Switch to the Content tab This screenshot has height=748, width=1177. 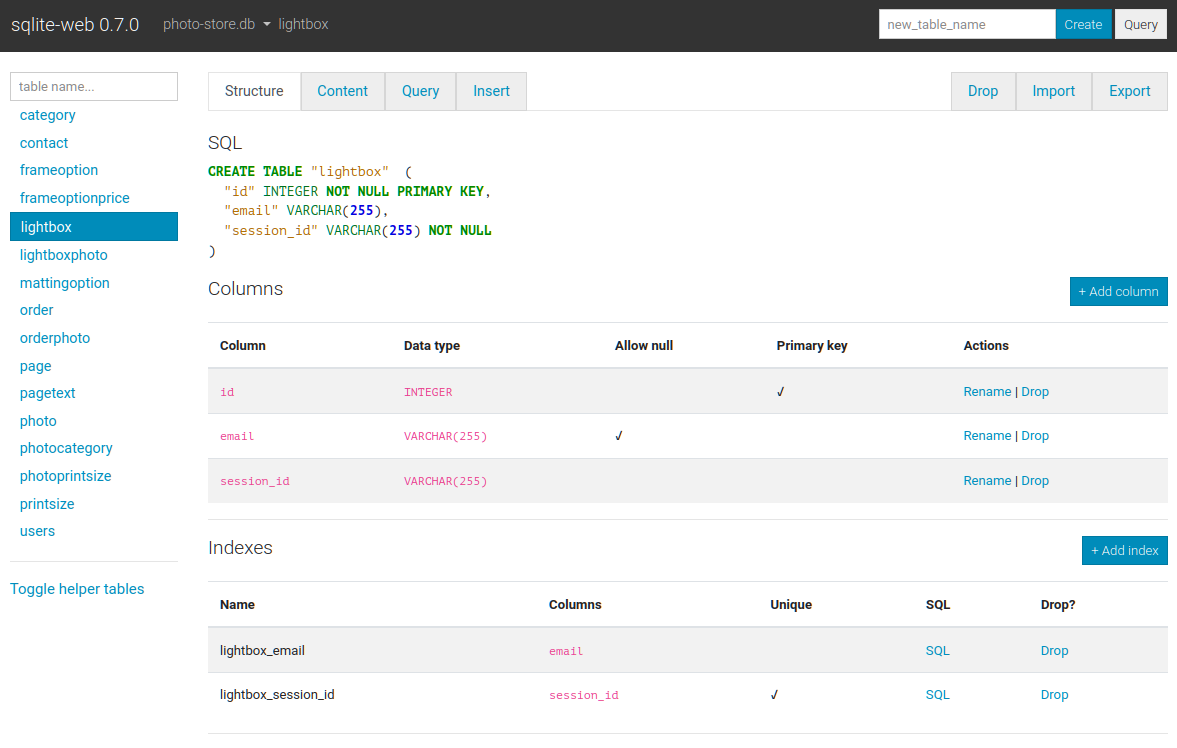(342, 91)
